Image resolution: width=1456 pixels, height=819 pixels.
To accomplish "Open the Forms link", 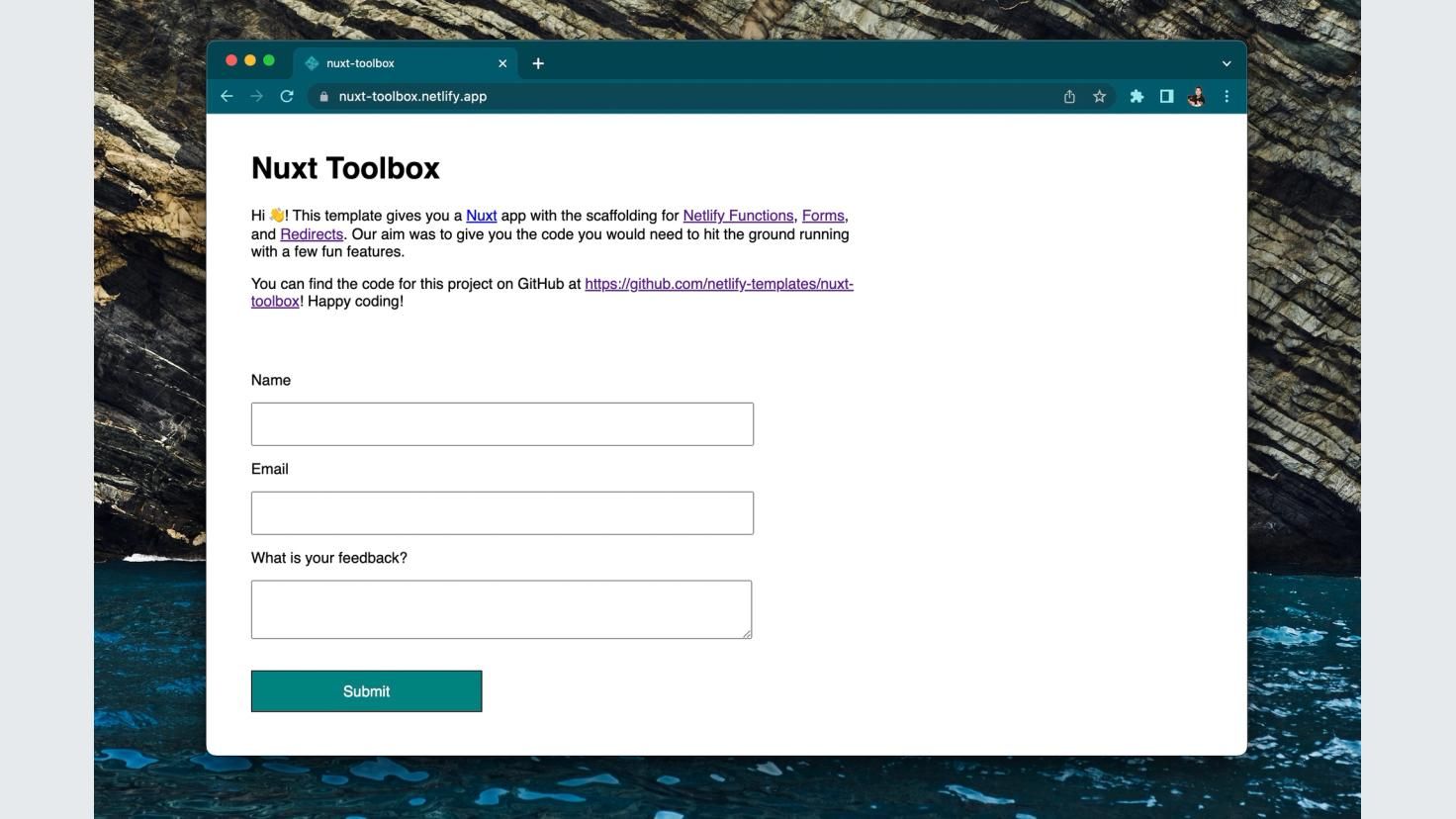I will [823, 216].
